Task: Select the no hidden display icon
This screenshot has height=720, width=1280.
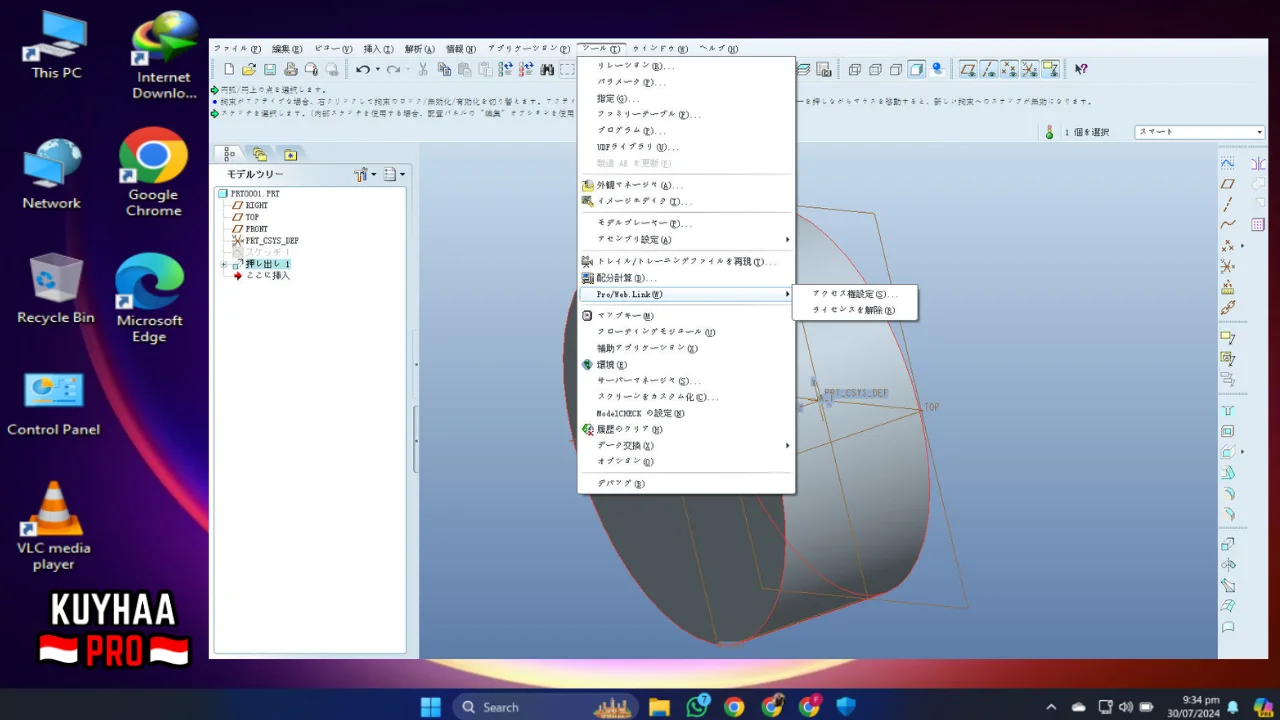Action: 896,69
